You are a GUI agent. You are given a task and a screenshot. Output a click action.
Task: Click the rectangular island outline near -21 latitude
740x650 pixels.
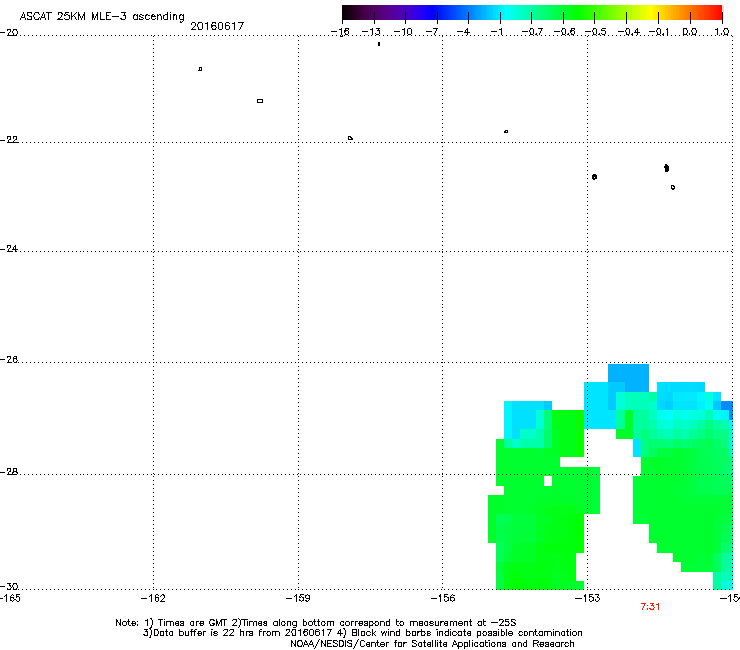[x=260, y=101]
